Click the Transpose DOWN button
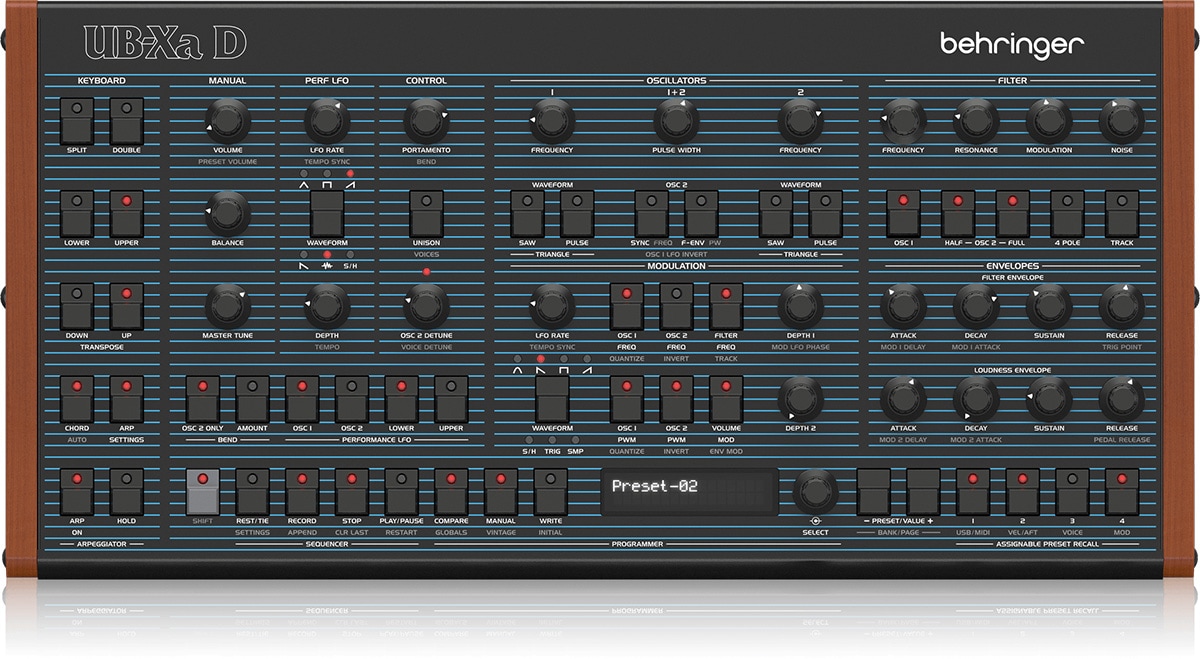The image size is (1200, 659). [x=77, y=306]
